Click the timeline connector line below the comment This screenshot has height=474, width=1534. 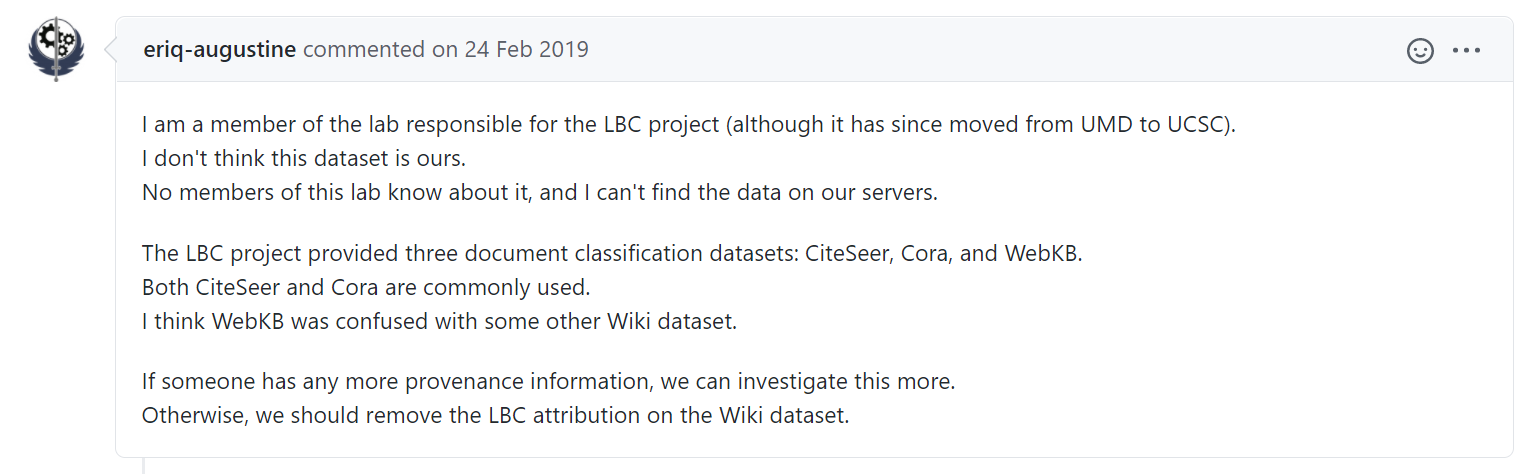(146, 466)
